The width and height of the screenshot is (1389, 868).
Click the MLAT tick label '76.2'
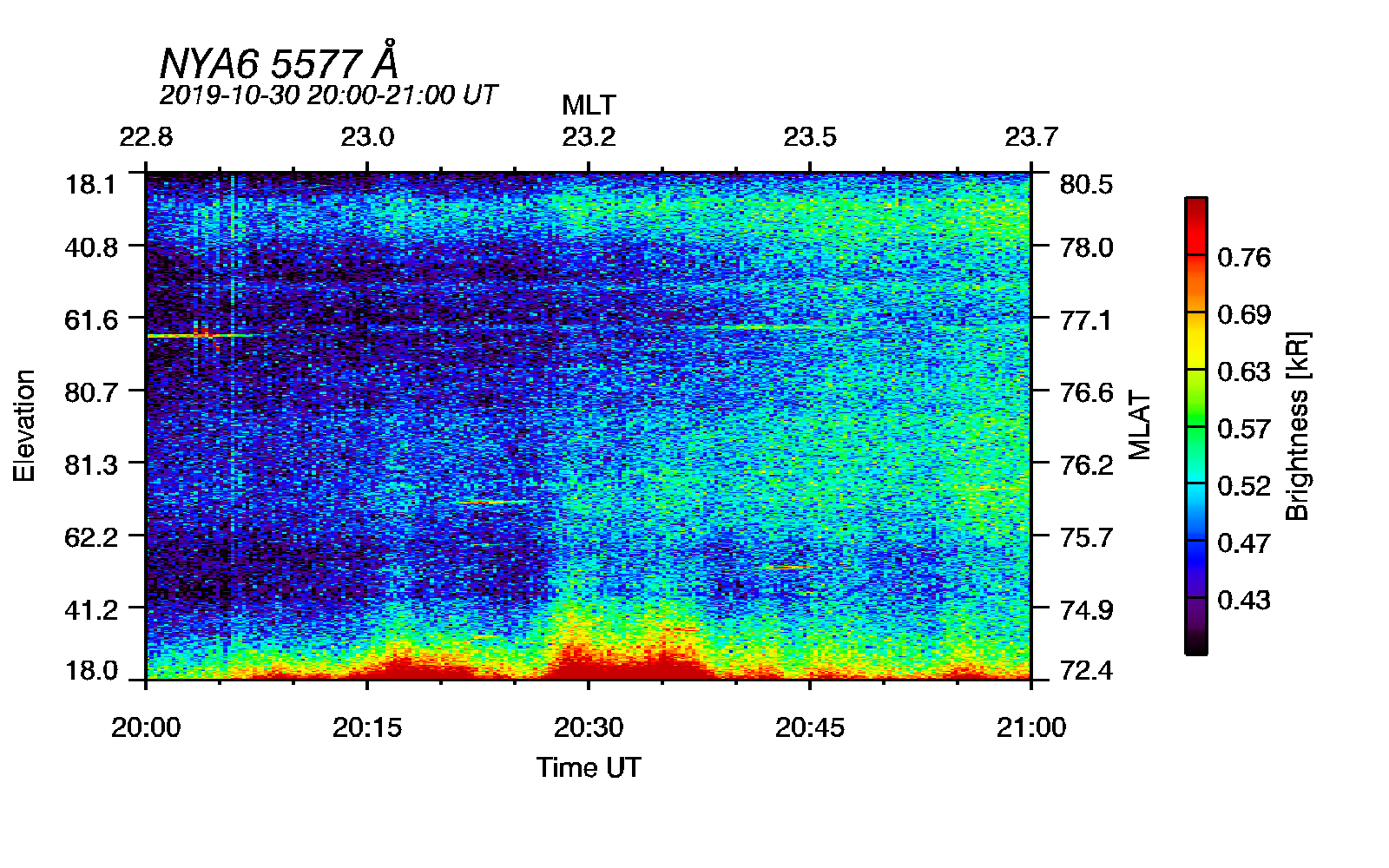pyautogui.click(x=1087, y=465)
